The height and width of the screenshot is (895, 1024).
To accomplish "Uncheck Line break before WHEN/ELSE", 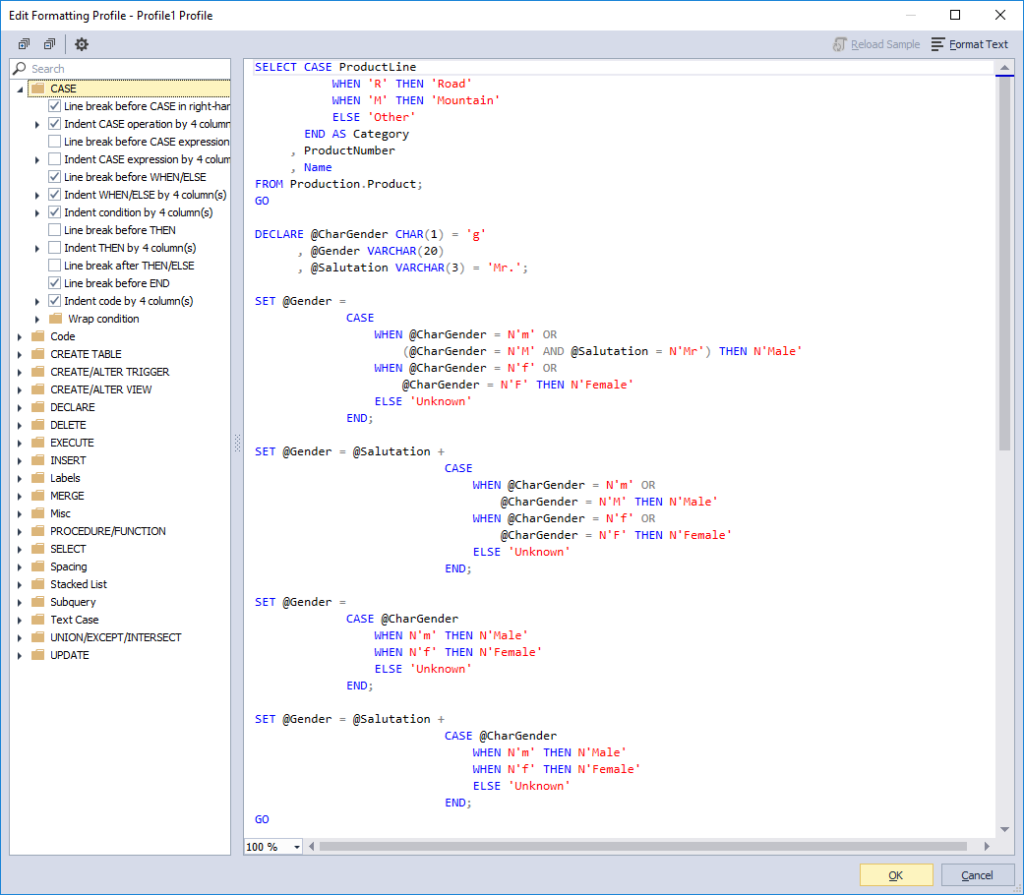I will click(55, 177).
